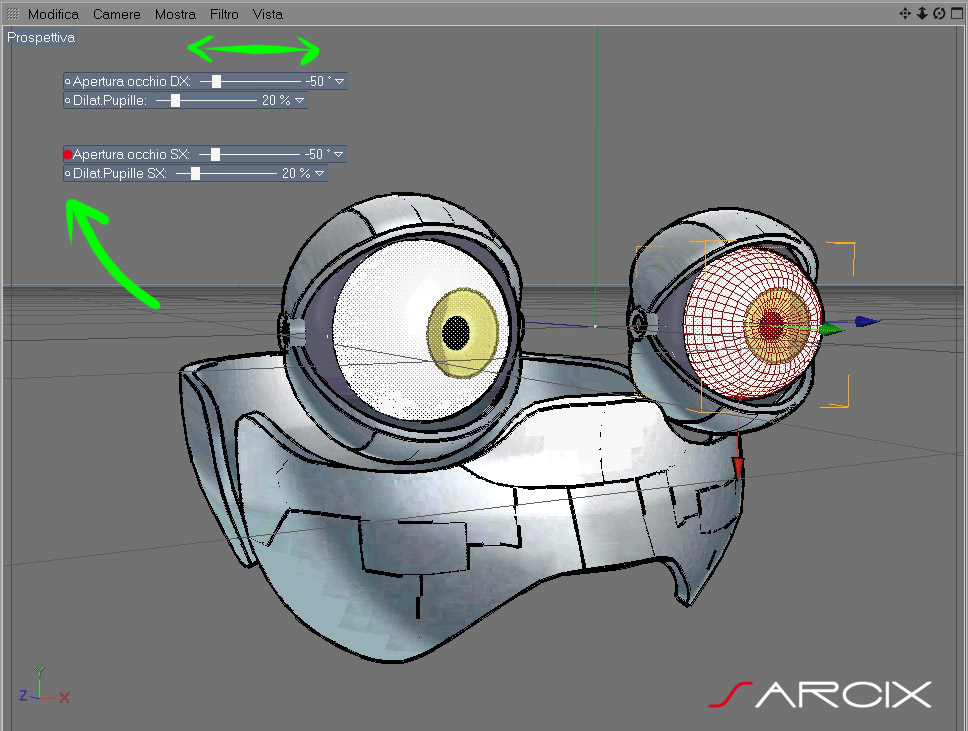This screenshot has height=731, width=968.
Task: Expand the Apertura occhio DX value arrow
Action: point(340,81)
